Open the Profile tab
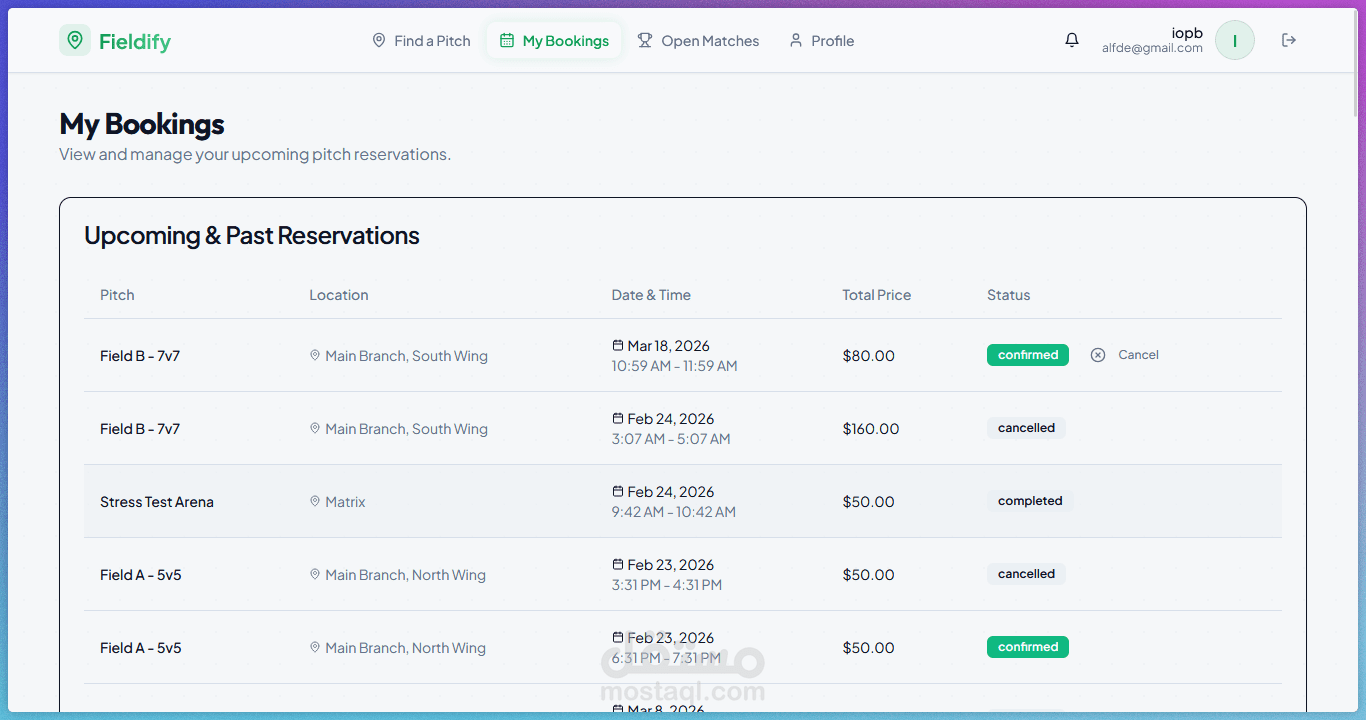 [822, 41]
